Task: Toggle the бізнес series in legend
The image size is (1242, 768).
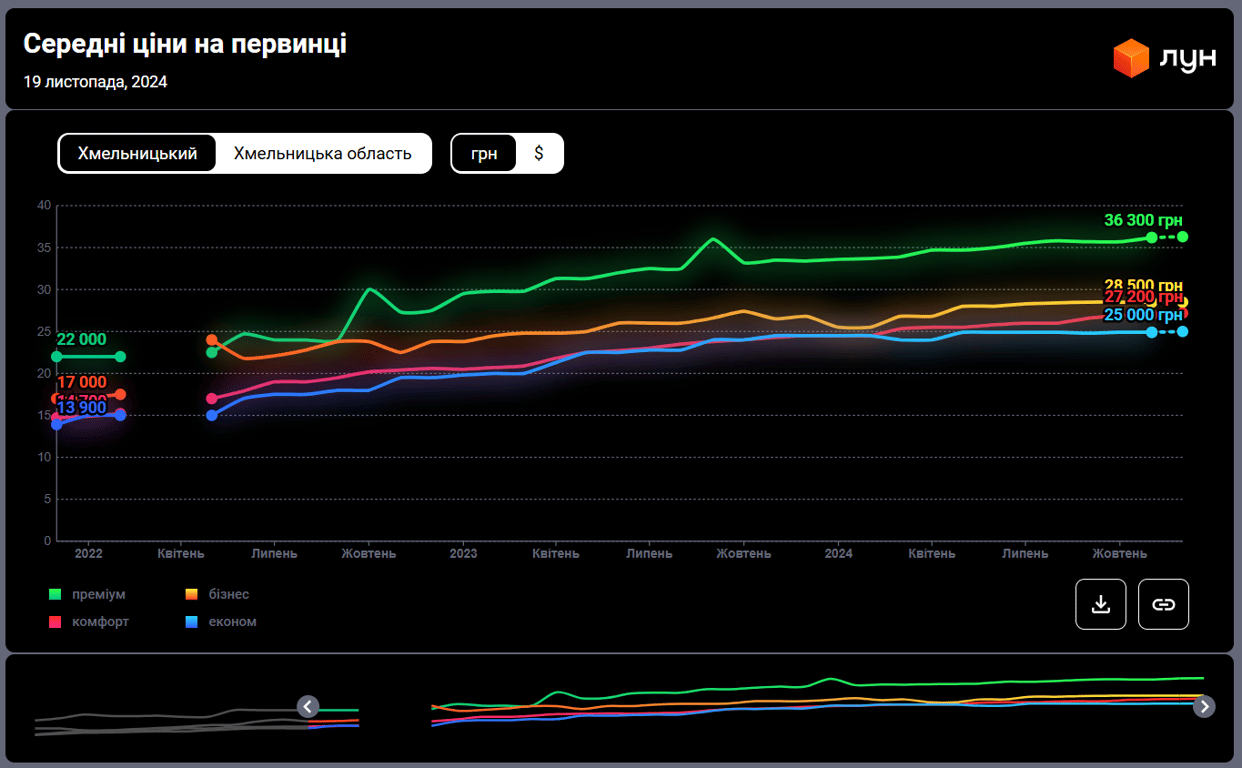Action: [228, 594]
